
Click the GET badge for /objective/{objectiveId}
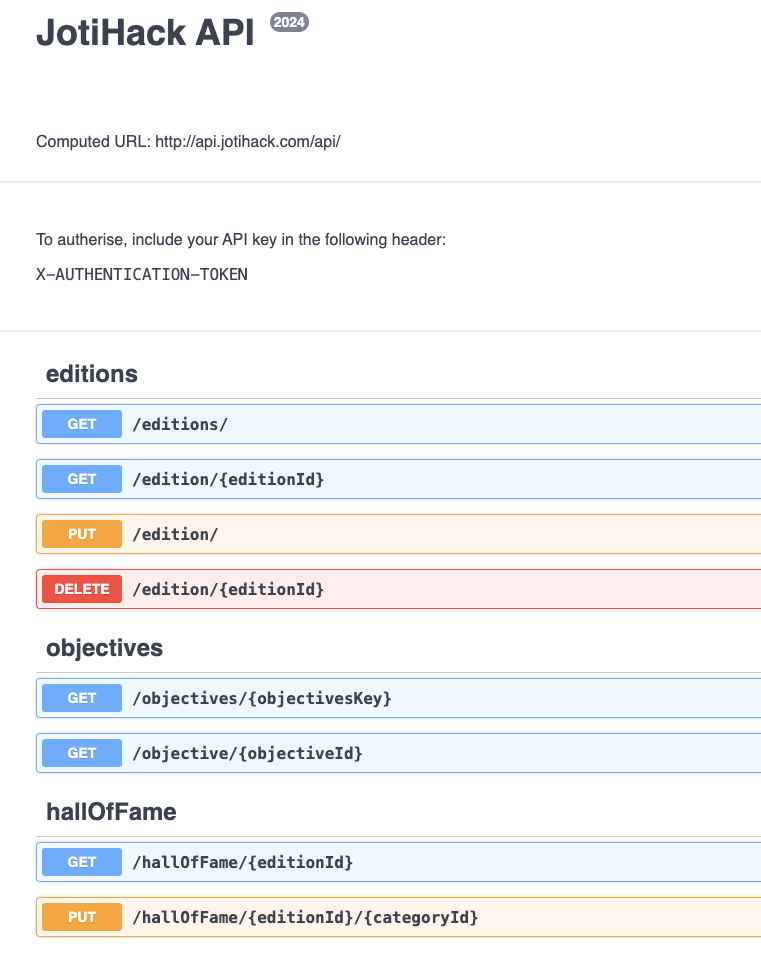click(x=82, y=753)
